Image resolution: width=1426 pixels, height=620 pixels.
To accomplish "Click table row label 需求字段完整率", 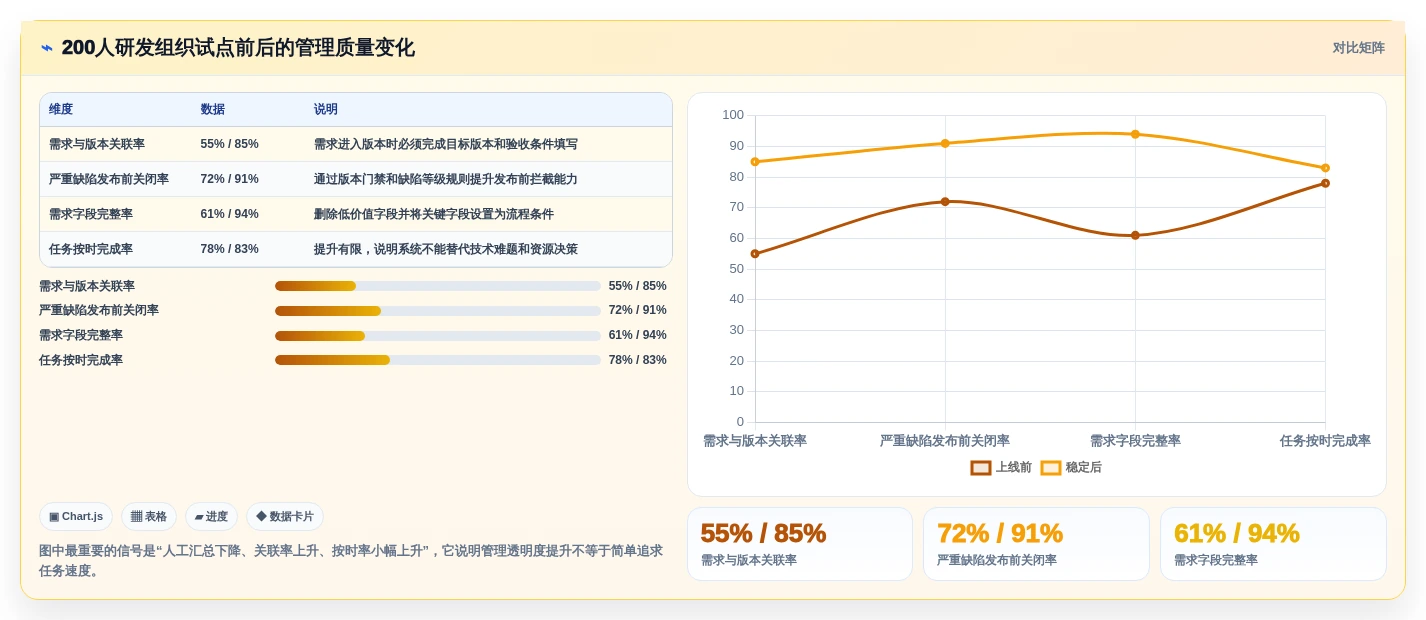I will tap(90, 214).
